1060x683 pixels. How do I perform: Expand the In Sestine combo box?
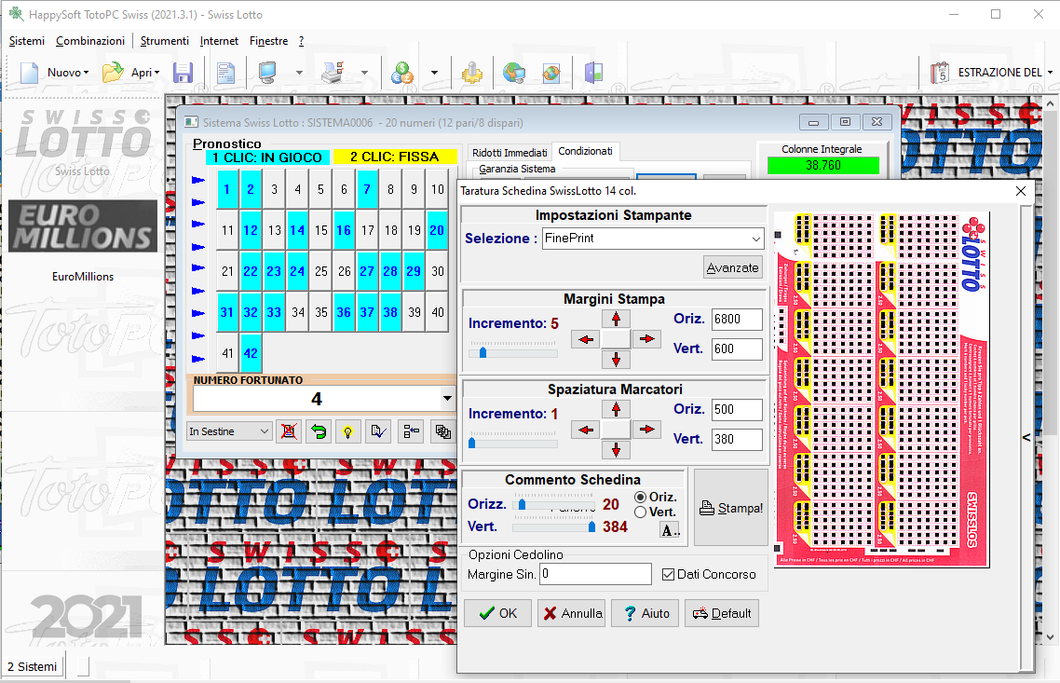click(264, 432)
